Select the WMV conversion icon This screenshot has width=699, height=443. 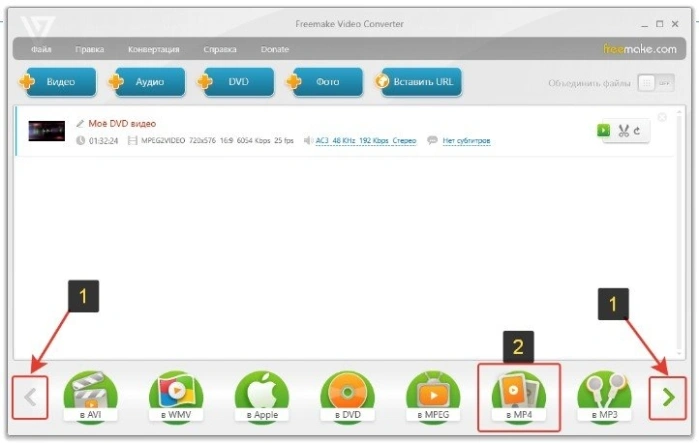(x=176, y=397)
